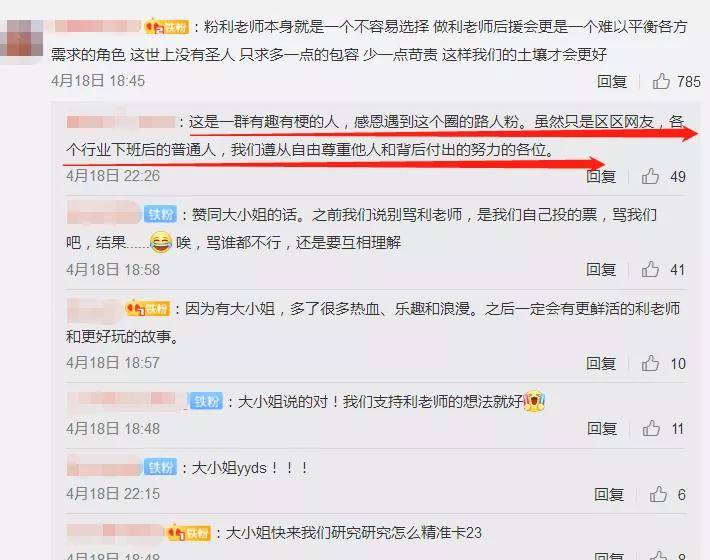
Task: Click blue 铁粉 badge on 大小姐yyds reply
Action: pos(160,467)
